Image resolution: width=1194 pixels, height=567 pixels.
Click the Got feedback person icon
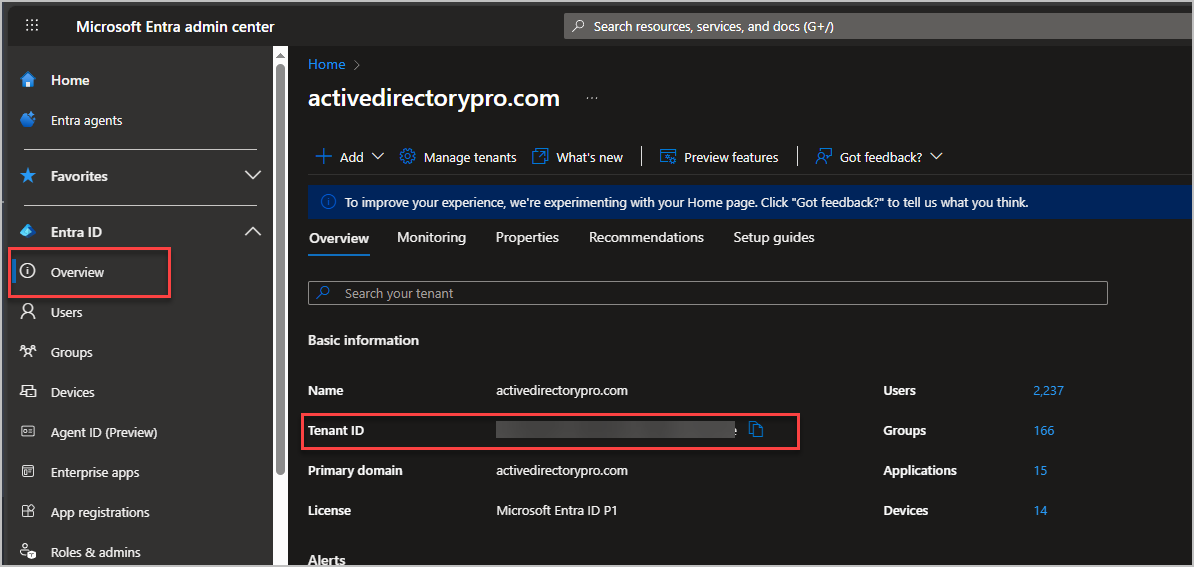click(x=822, y=157)
